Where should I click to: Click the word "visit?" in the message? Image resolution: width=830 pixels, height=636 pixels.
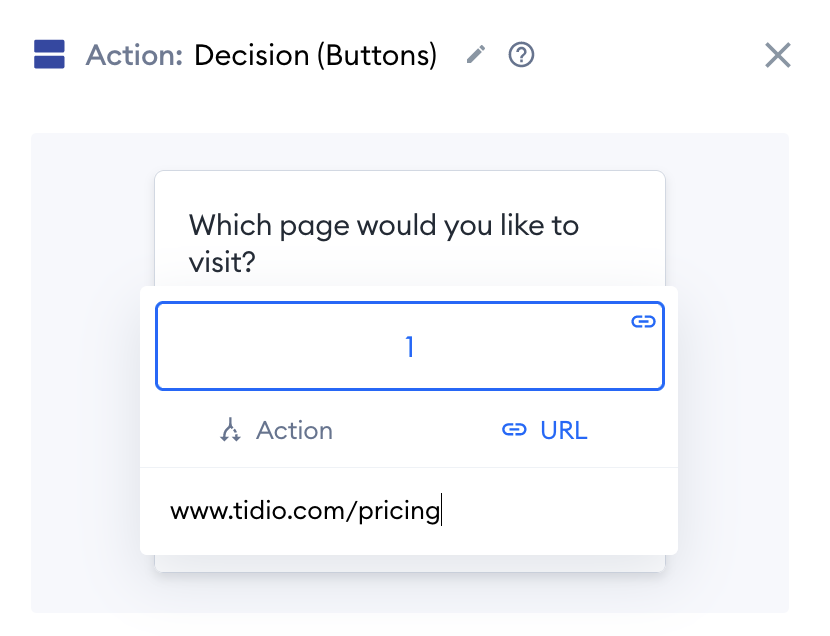point(222,262)
